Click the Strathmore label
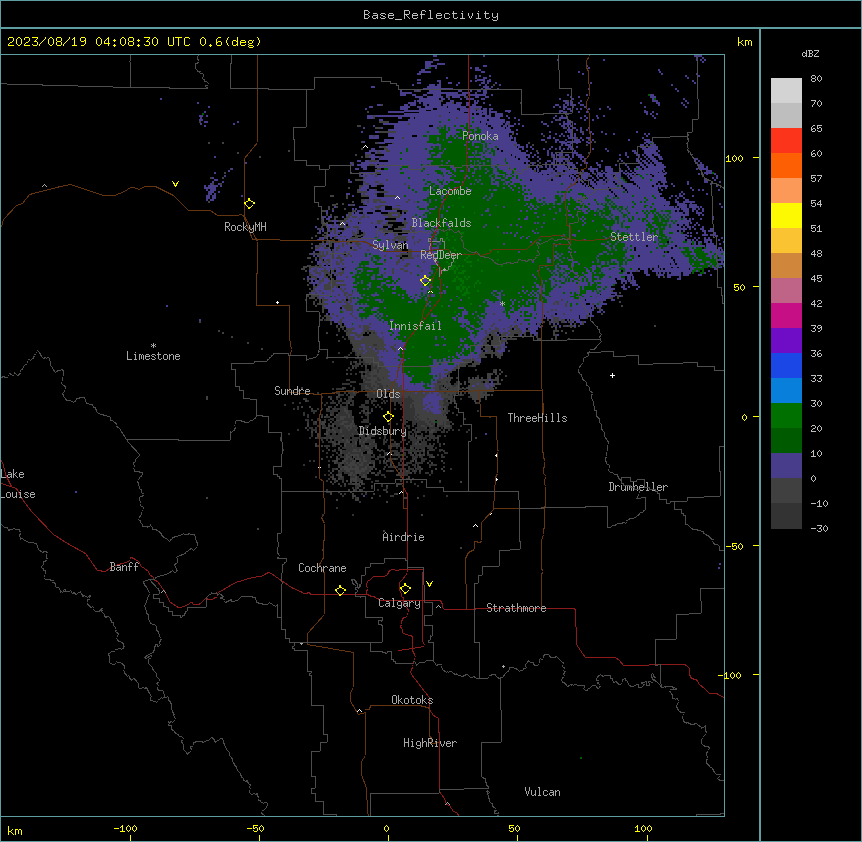The width and height of the screenshot is (862, 842). [516, 608]
